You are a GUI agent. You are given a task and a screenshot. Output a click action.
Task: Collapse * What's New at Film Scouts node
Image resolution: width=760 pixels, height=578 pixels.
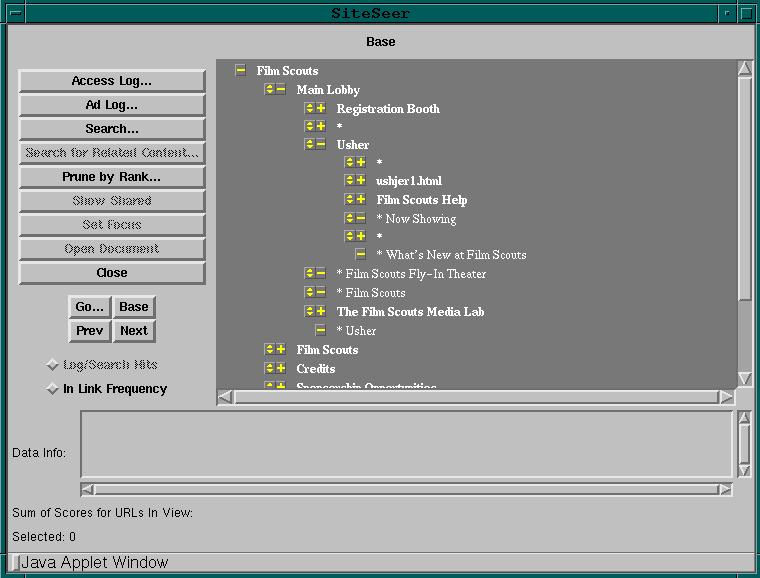tap(360, 254)
